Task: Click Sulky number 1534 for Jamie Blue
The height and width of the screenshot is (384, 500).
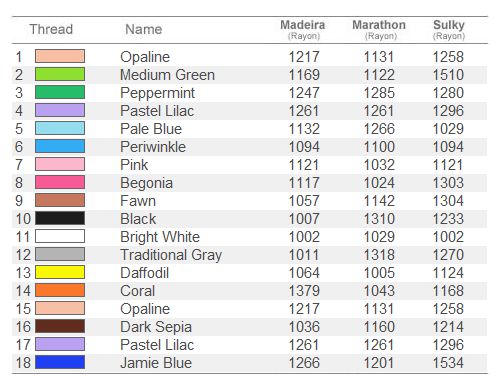Action: (x=448, y=363)
